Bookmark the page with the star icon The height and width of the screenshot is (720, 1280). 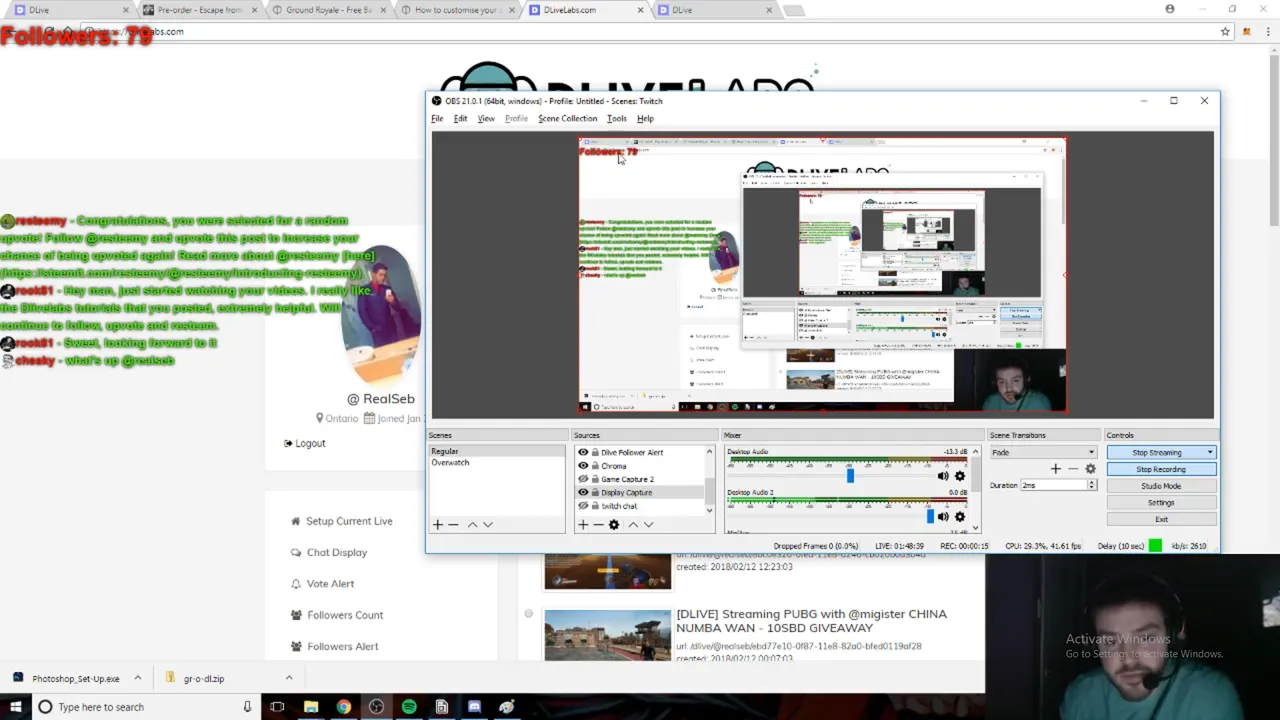(1225, 31)
